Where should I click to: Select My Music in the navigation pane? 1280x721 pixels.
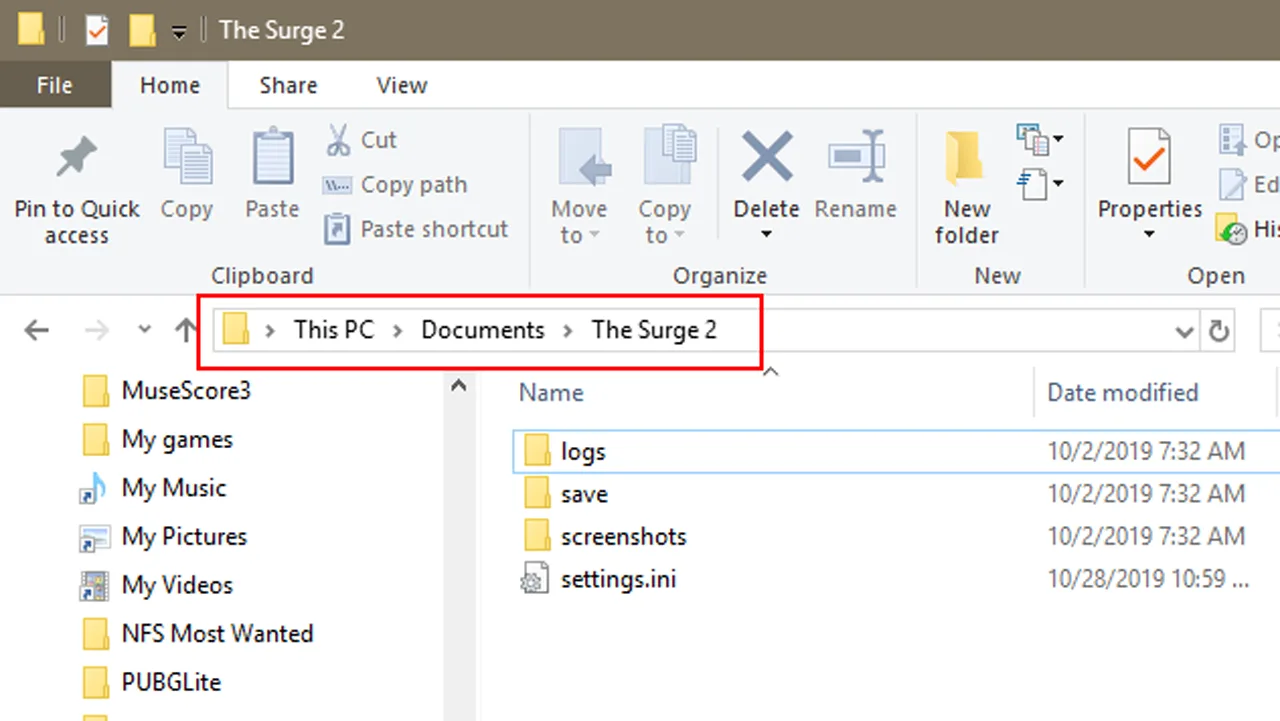pyautogui.click(x=174, y=488)
